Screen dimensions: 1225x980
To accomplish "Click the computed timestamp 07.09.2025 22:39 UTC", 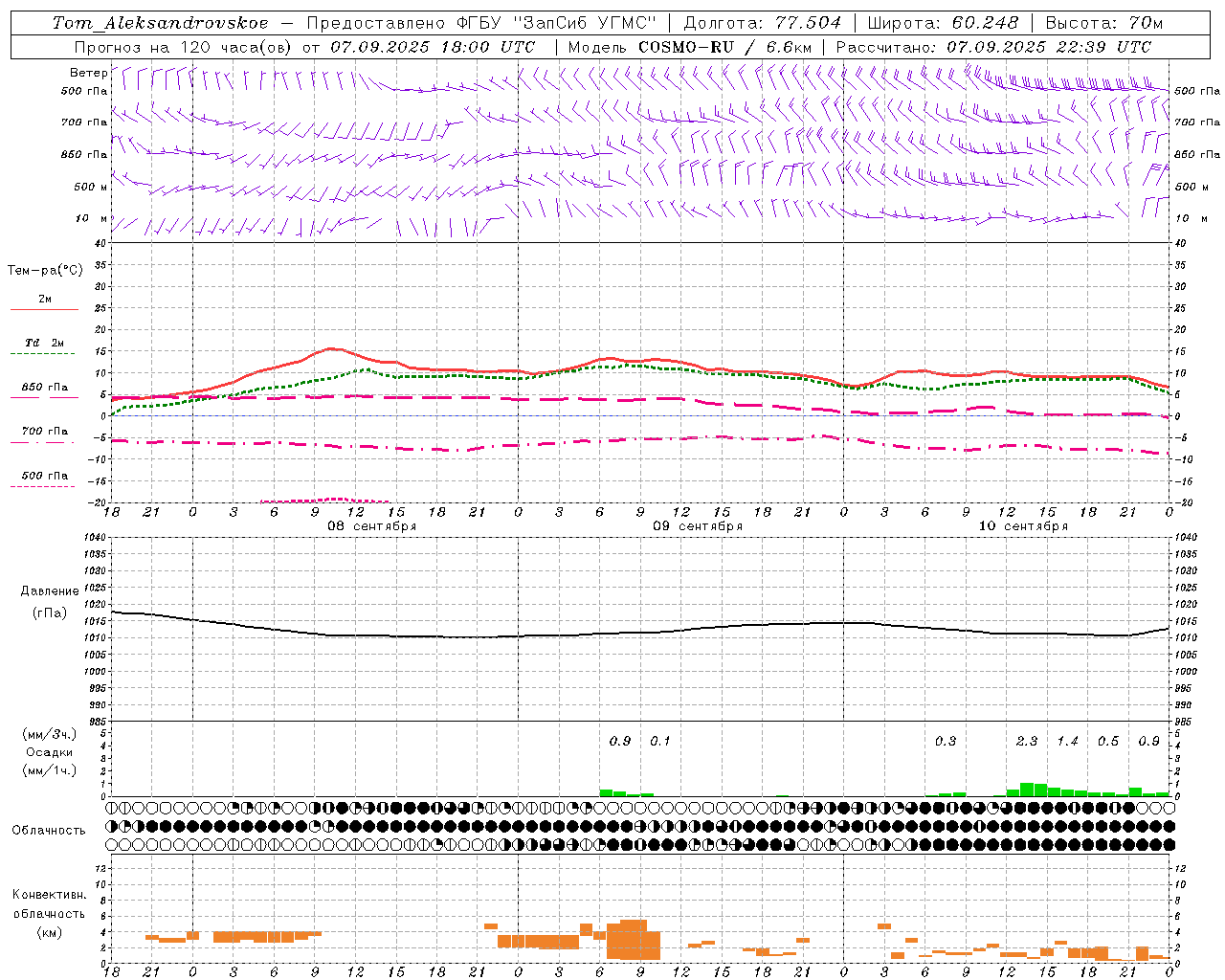I will [x=1049, y=46].
